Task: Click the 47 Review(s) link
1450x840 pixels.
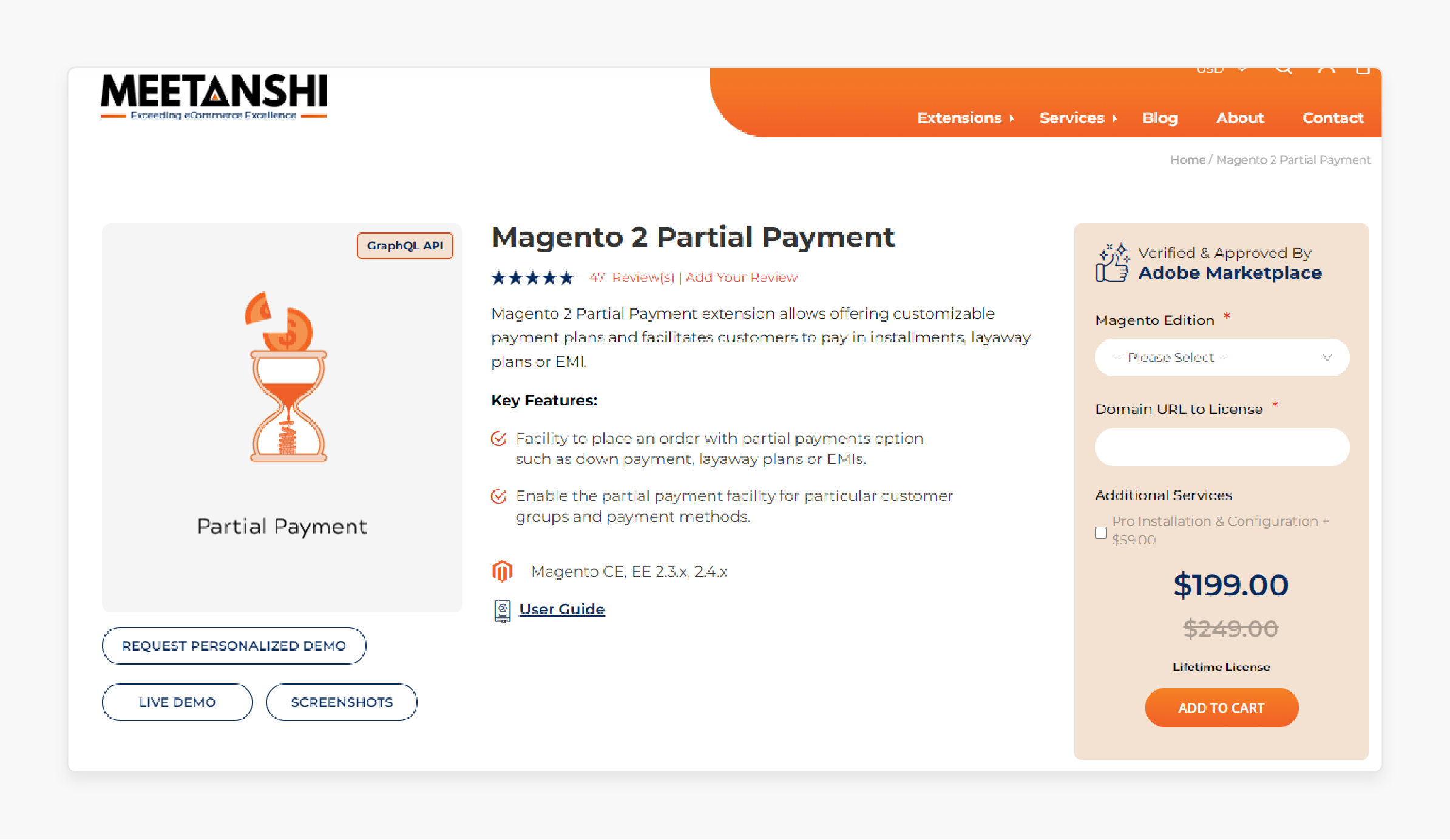Action: [632, 277]
